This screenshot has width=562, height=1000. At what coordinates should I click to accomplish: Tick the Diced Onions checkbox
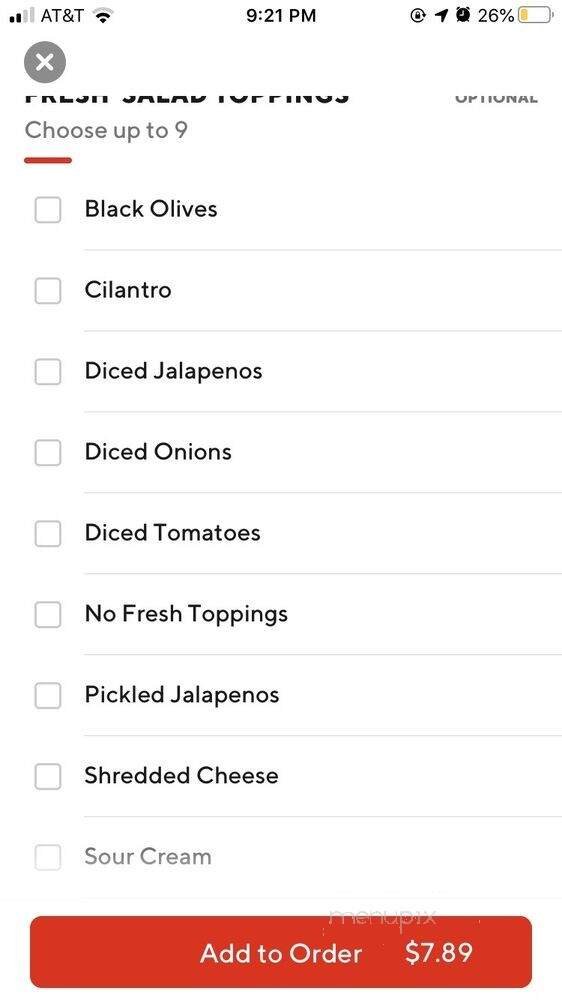(x=48, y=453)
